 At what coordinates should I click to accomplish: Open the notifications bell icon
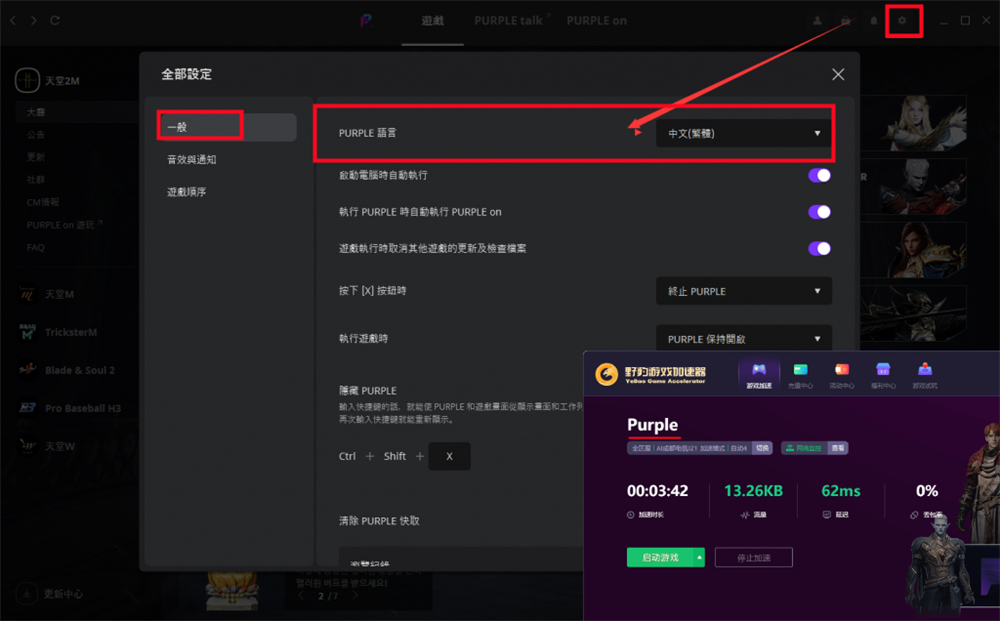point(874,20)
